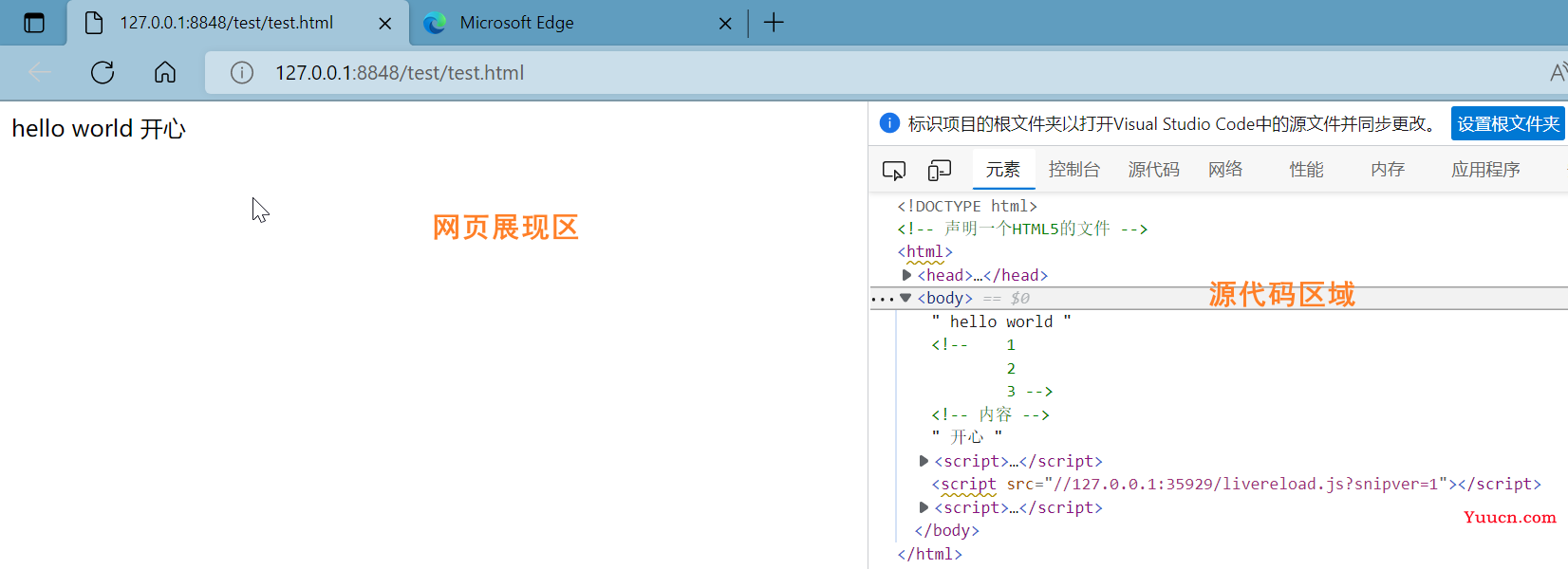Open the 应用程序 tab in DevTools
This screenshot has height=569, width=1568.
1485,170
